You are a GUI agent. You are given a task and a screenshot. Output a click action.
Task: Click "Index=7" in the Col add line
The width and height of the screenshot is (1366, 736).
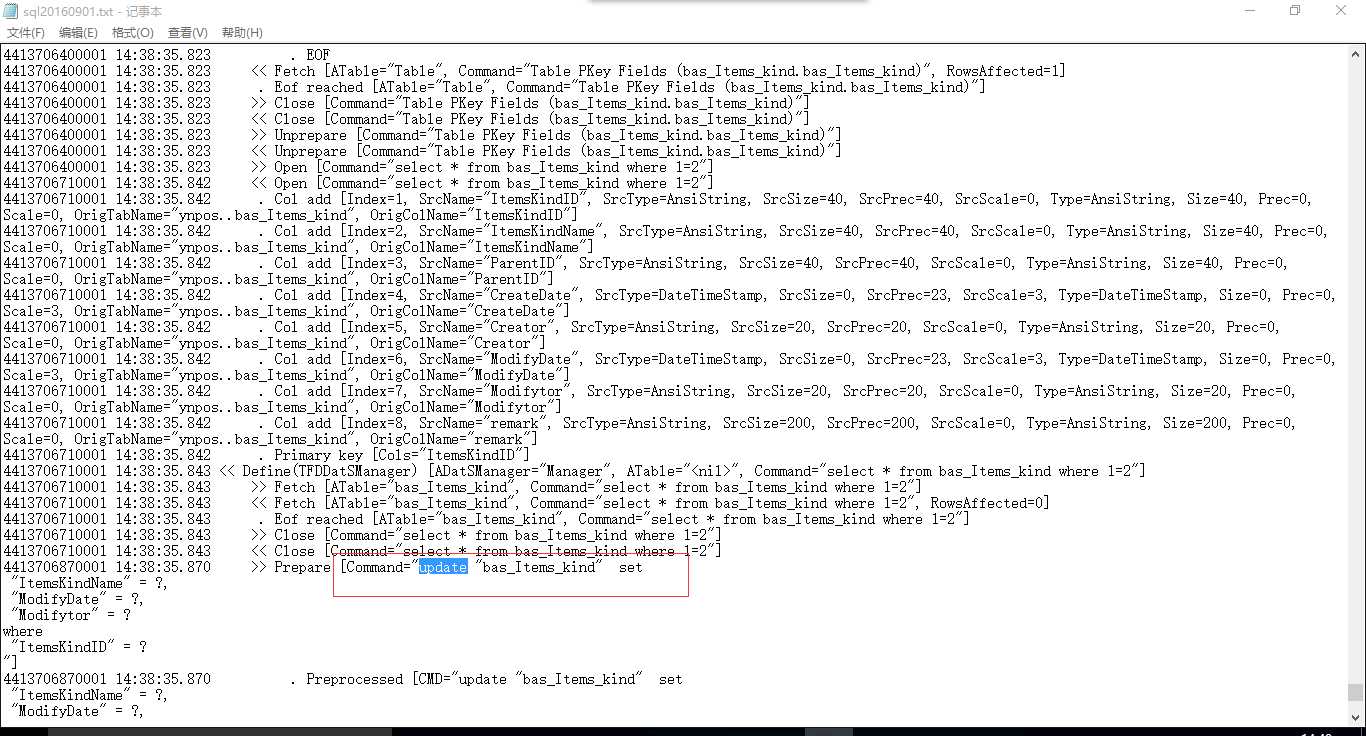pyautogui.click(x=378, y=391)
